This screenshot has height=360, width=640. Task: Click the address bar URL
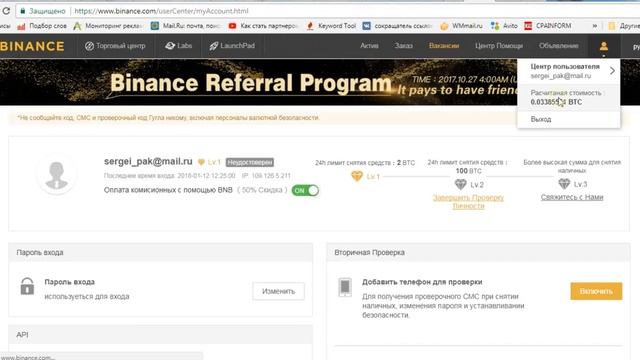[161, 11]
